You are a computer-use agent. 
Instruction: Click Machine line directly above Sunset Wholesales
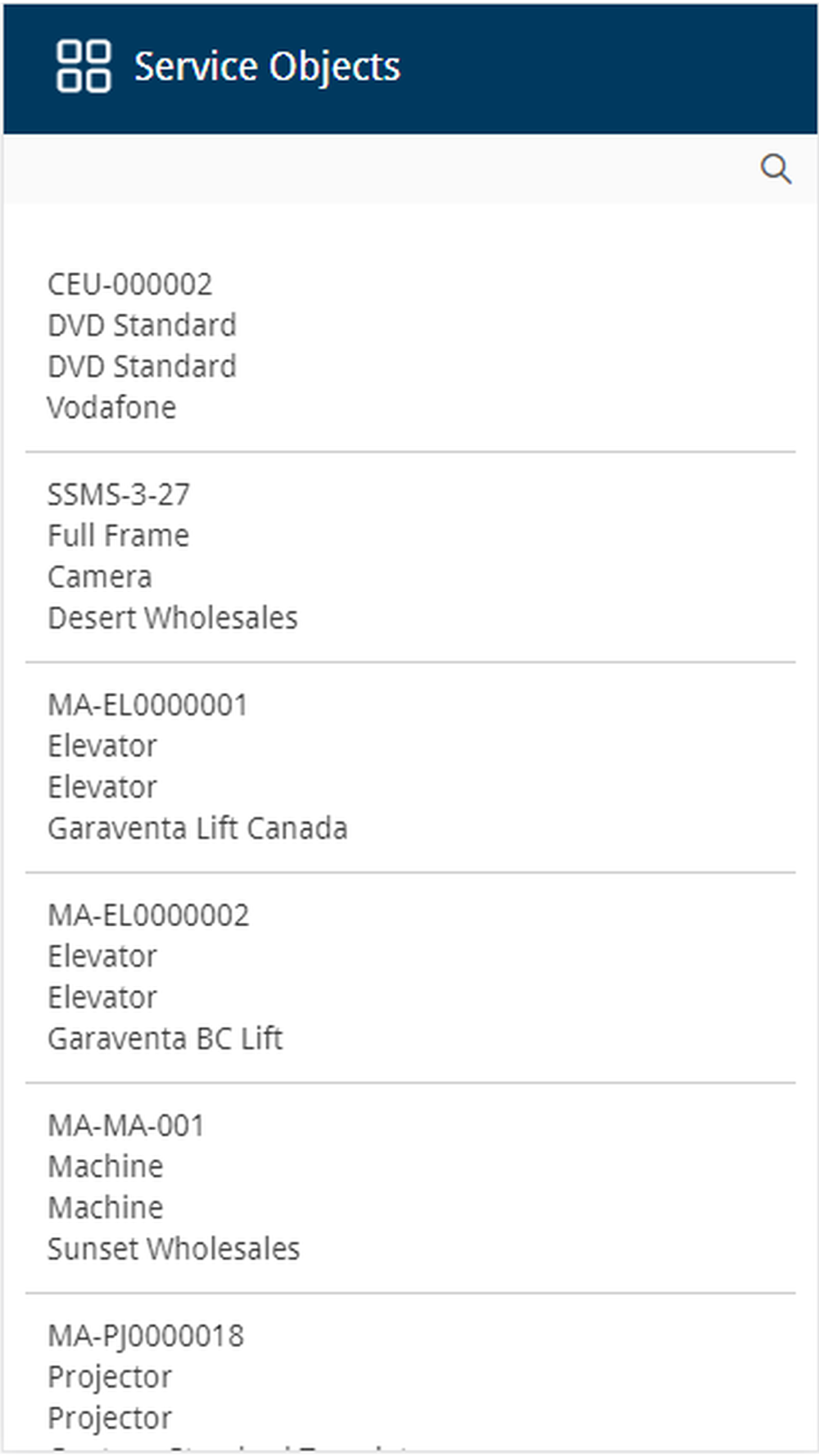click(106, 1208)
